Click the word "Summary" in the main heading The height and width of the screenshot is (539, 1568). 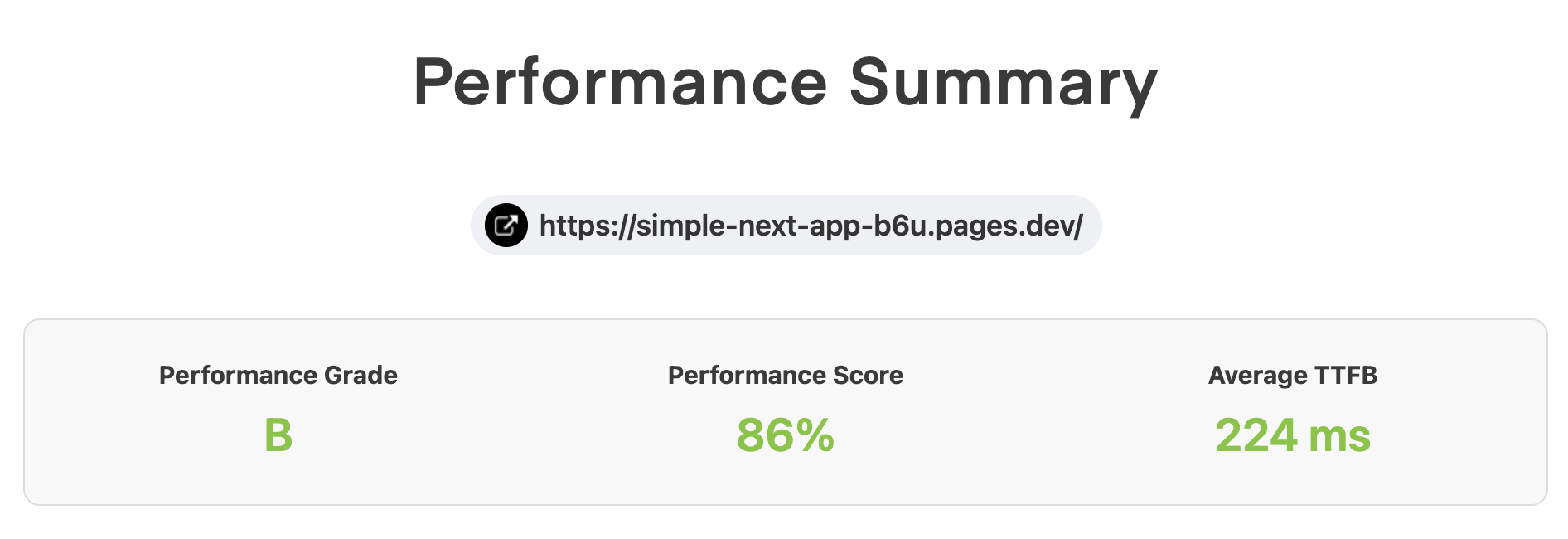tap(1003, 83)
